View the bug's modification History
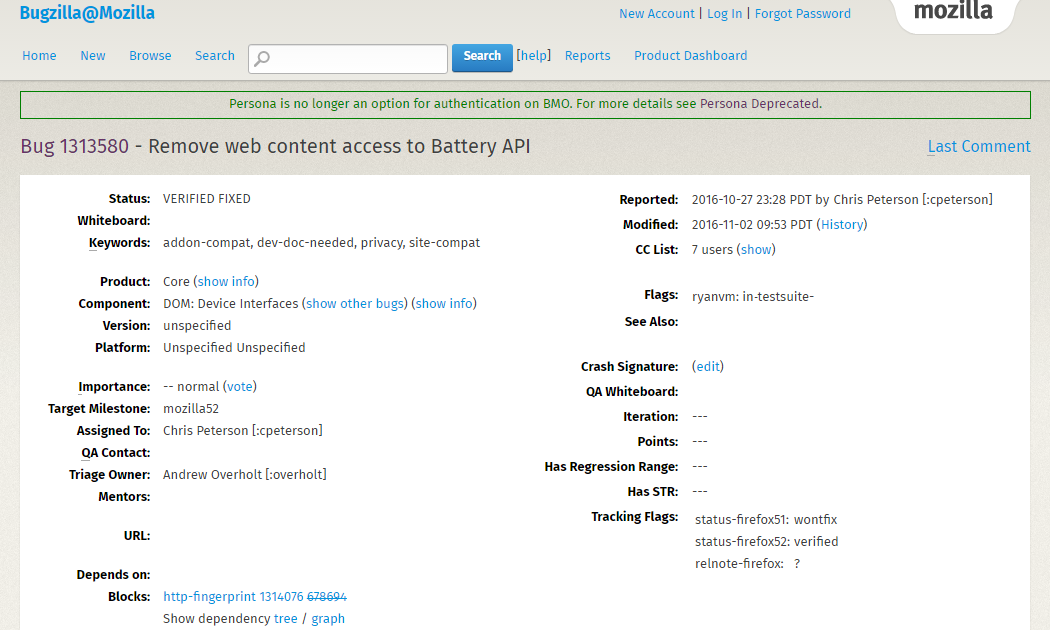 842,224
